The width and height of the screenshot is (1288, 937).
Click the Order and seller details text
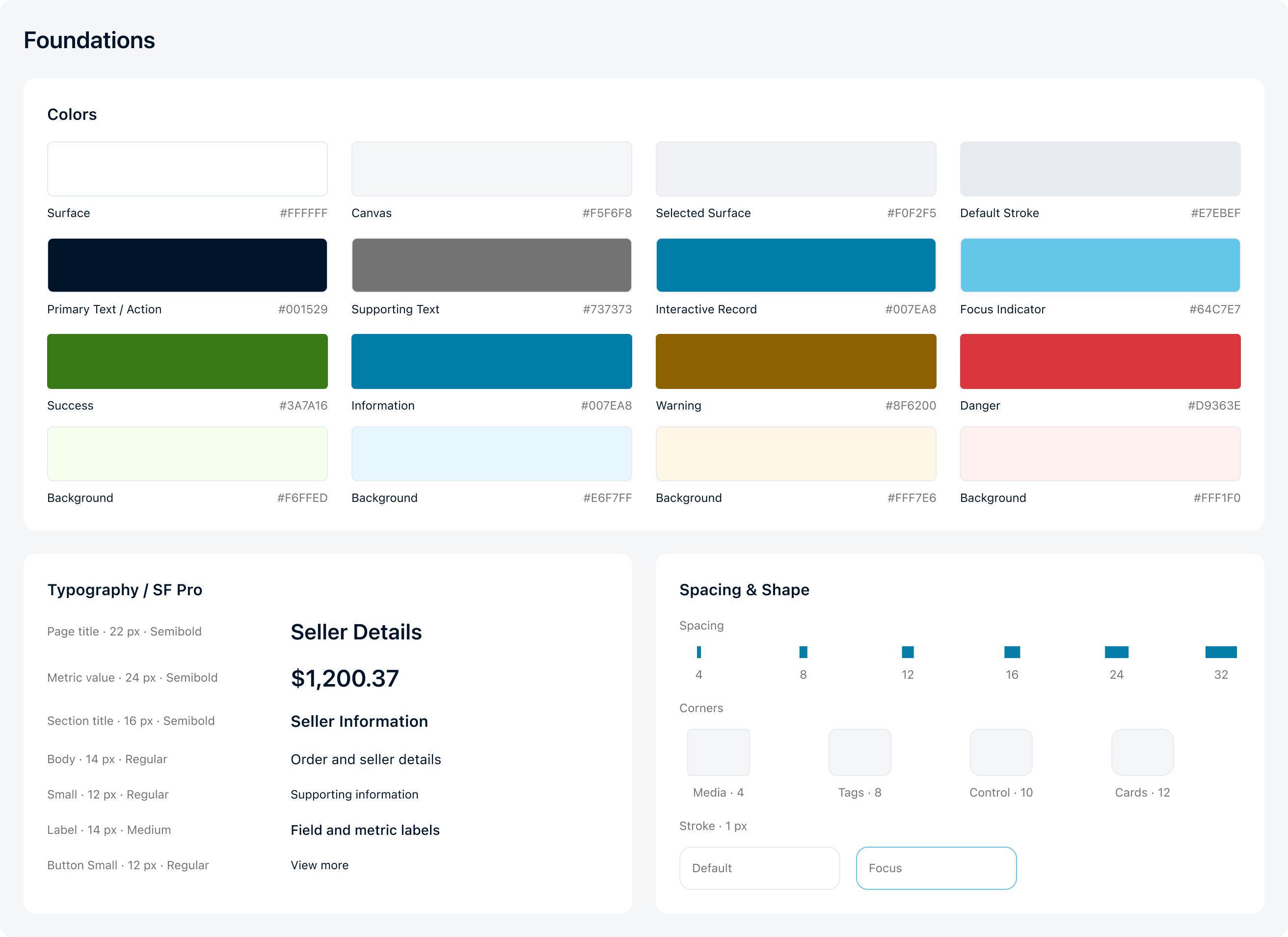366,759
